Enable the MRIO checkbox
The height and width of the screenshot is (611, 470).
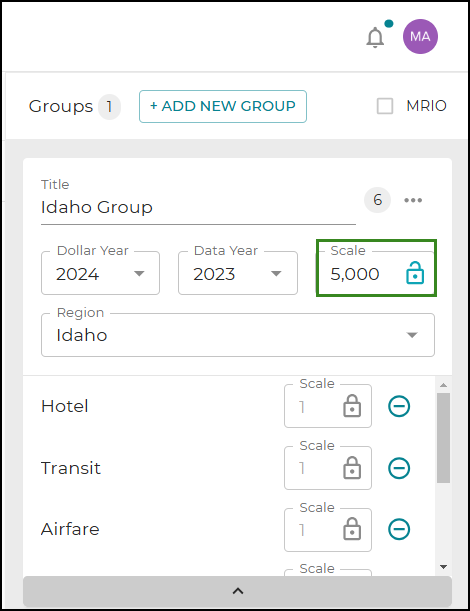(385, 106)
